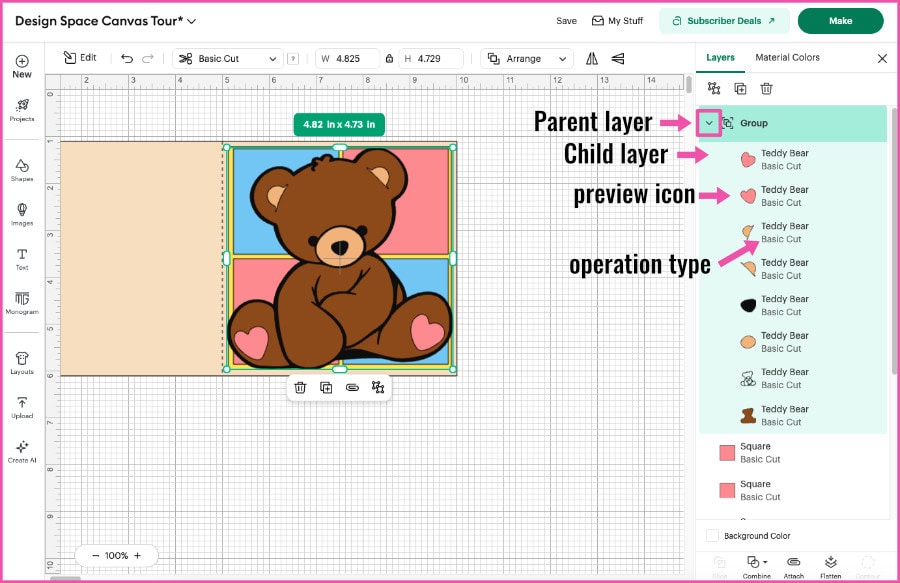The width and height of the screenshot is (900, 583).
Task: Close the Layers panel
Action: [882, 59]
